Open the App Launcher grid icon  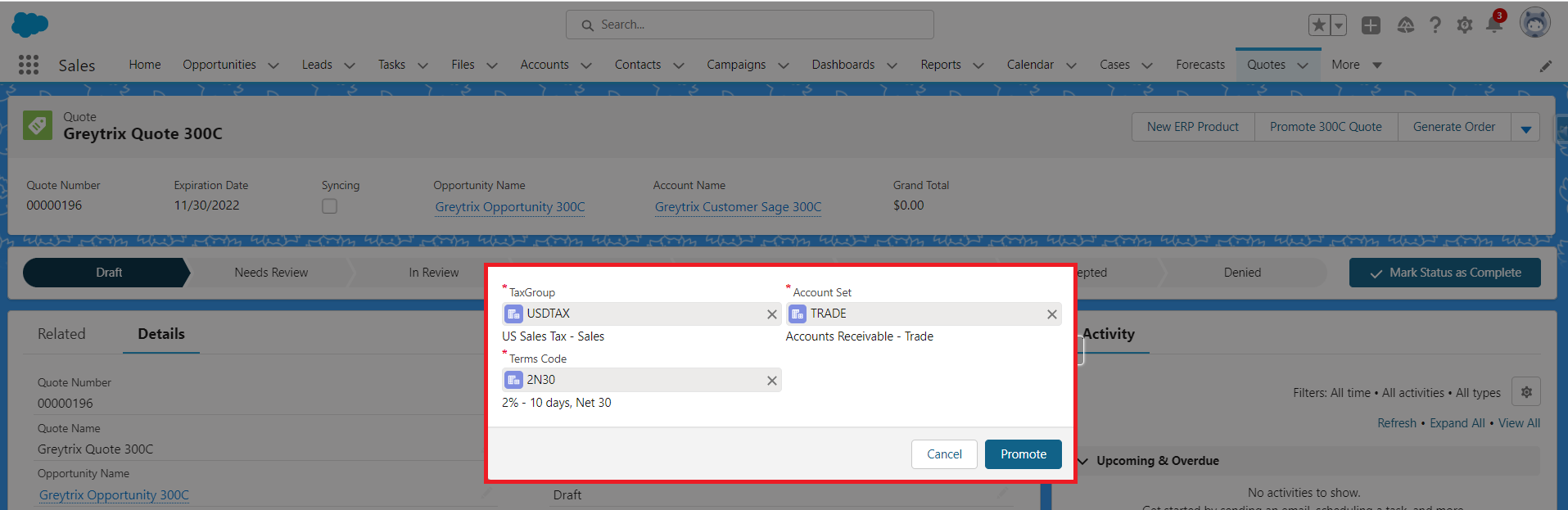(x=29, y=65)
